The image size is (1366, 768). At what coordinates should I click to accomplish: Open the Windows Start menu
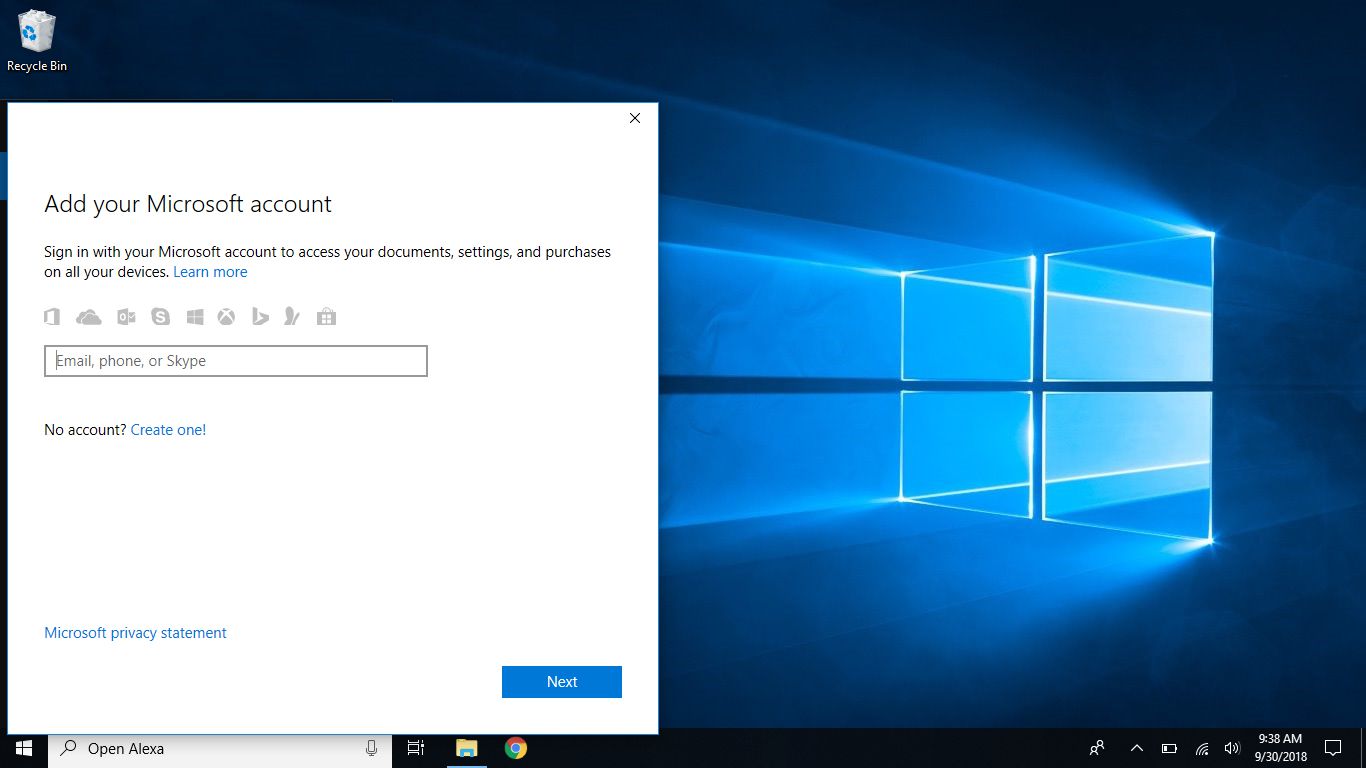point(24,748)
